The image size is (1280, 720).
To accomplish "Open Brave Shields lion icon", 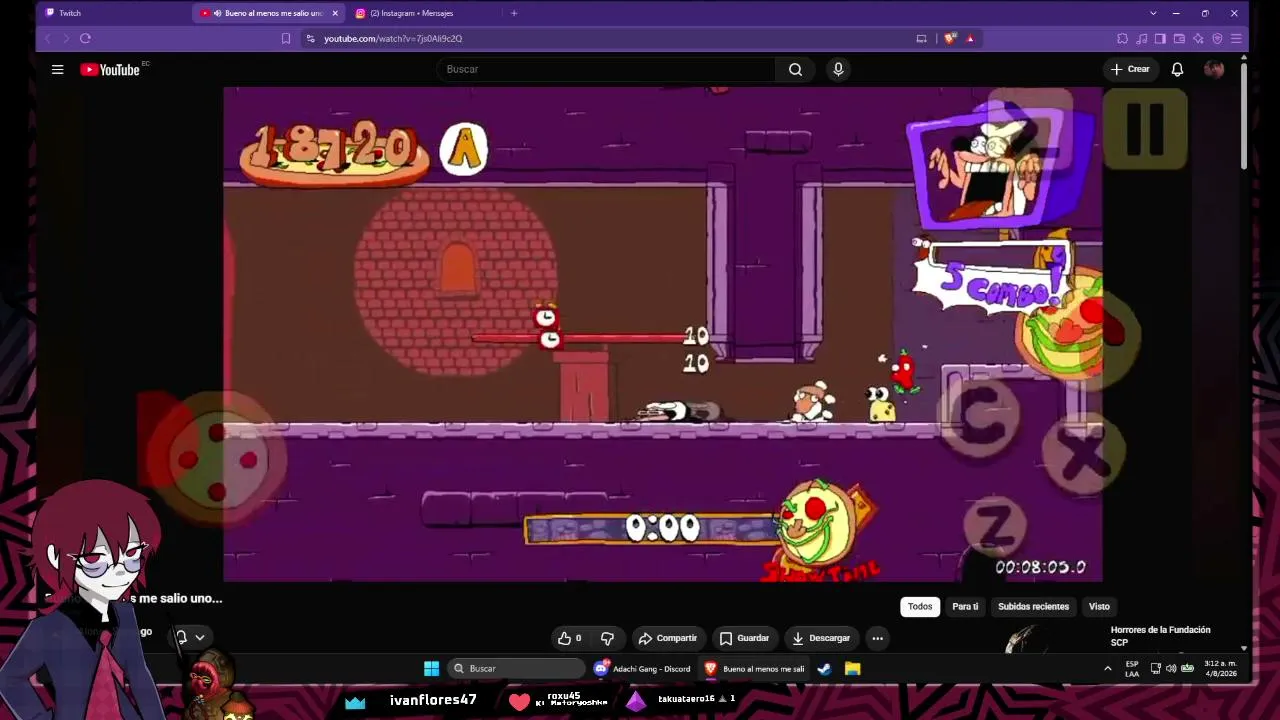I will (950, 38).
